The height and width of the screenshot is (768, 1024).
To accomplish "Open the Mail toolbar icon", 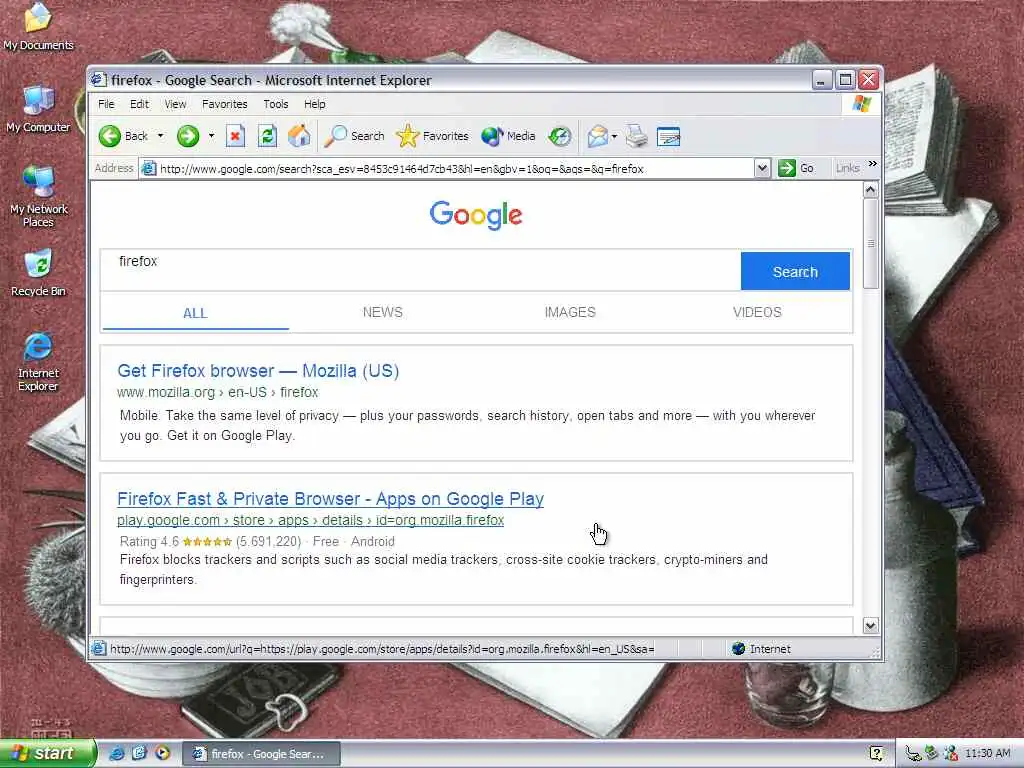I will tap(597, 136).
